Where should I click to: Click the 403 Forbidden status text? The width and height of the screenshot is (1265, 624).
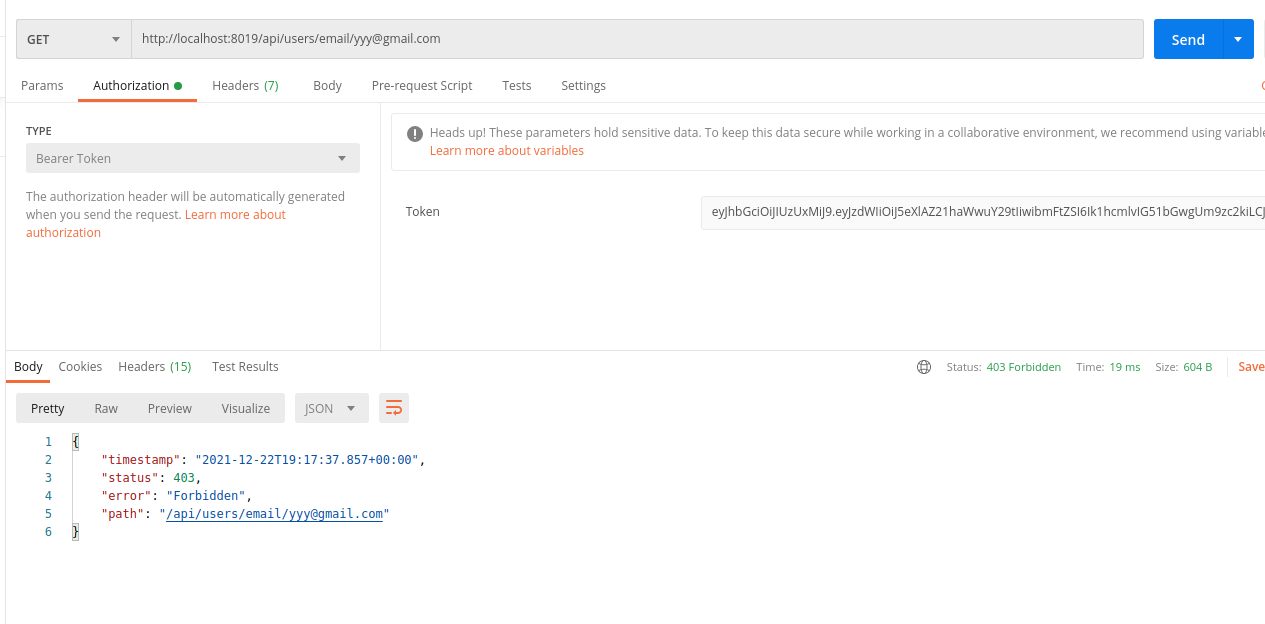[x=1023, y=367]
